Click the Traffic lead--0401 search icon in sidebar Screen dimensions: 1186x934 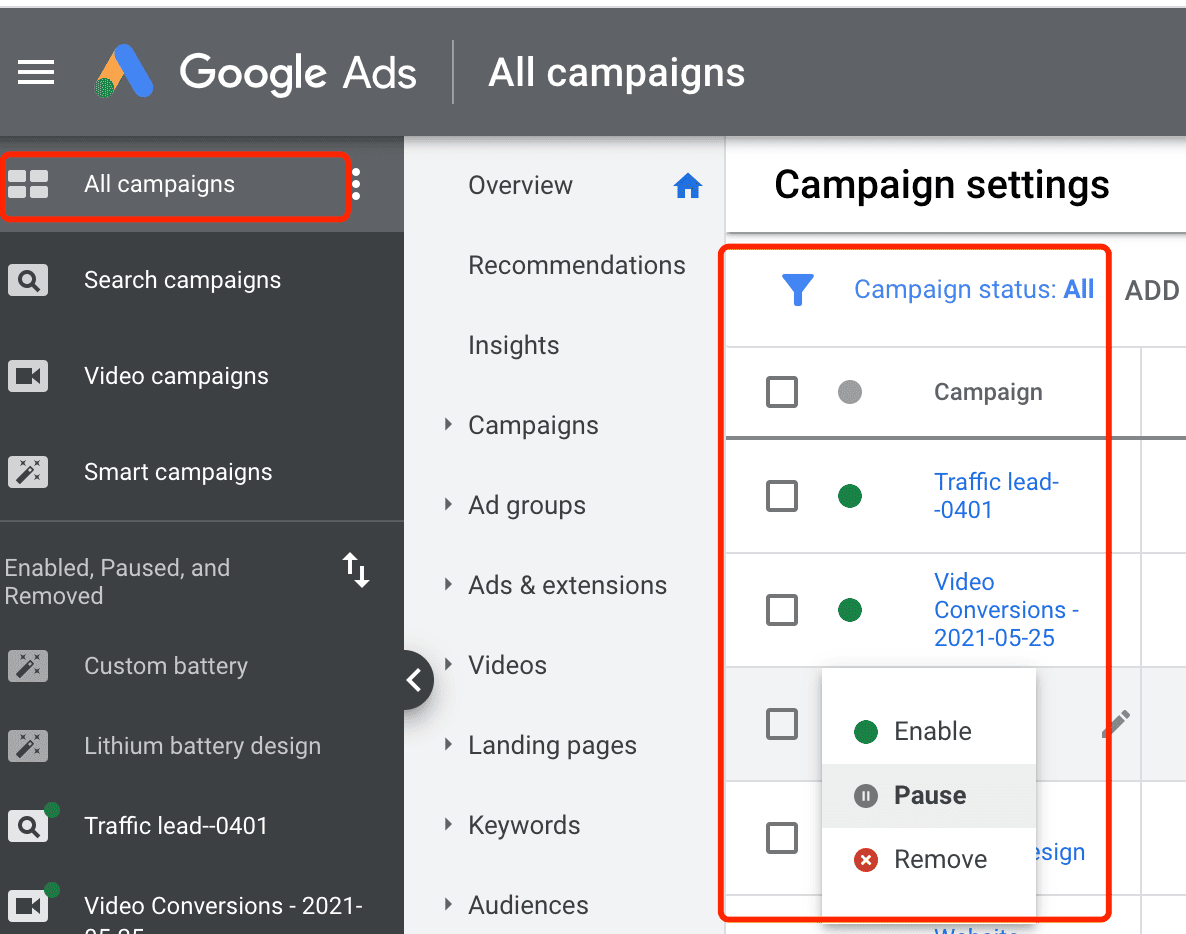(x=28, y=826)
